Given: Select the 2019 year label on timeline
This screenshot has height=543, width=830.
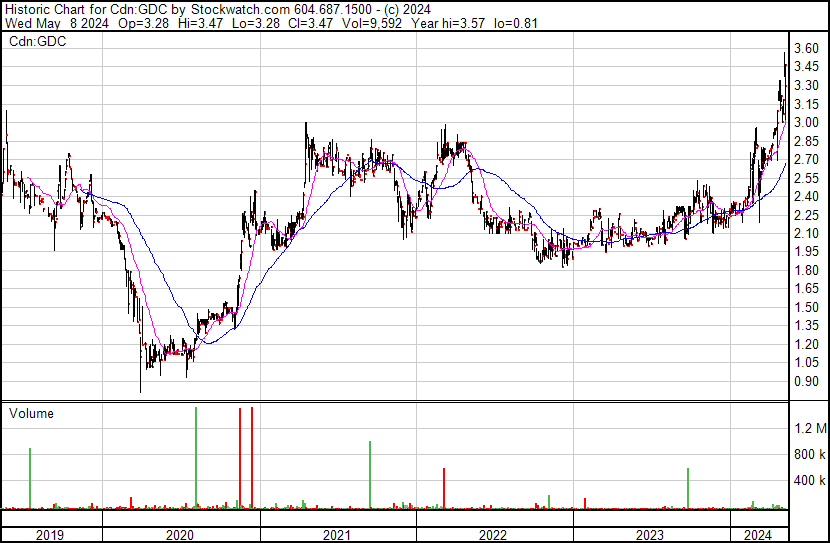Looking at the screenshot, I should tap(50, 535).
